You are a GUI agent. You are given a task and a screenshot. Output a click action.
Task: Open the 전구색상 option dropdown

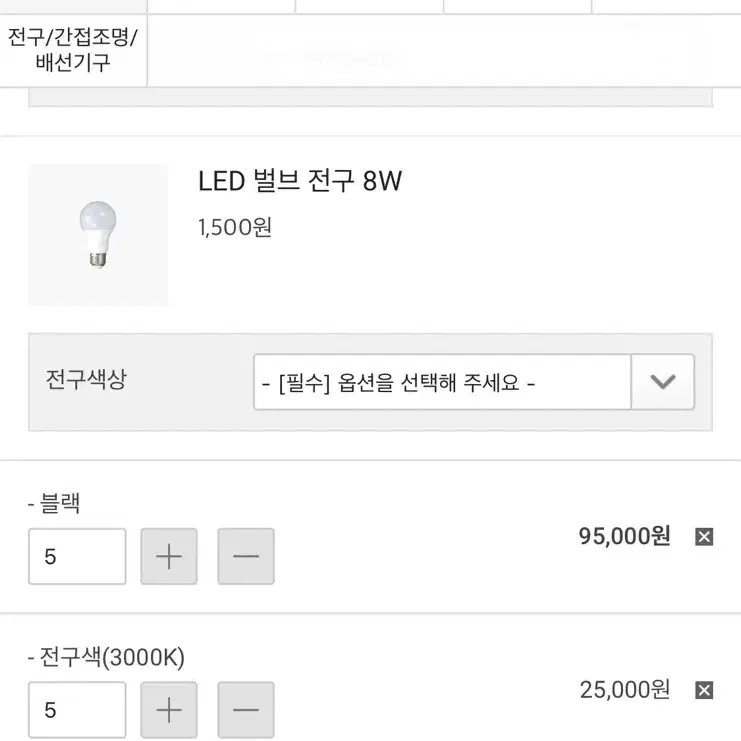pyautogui.click(x=474, y=382)
